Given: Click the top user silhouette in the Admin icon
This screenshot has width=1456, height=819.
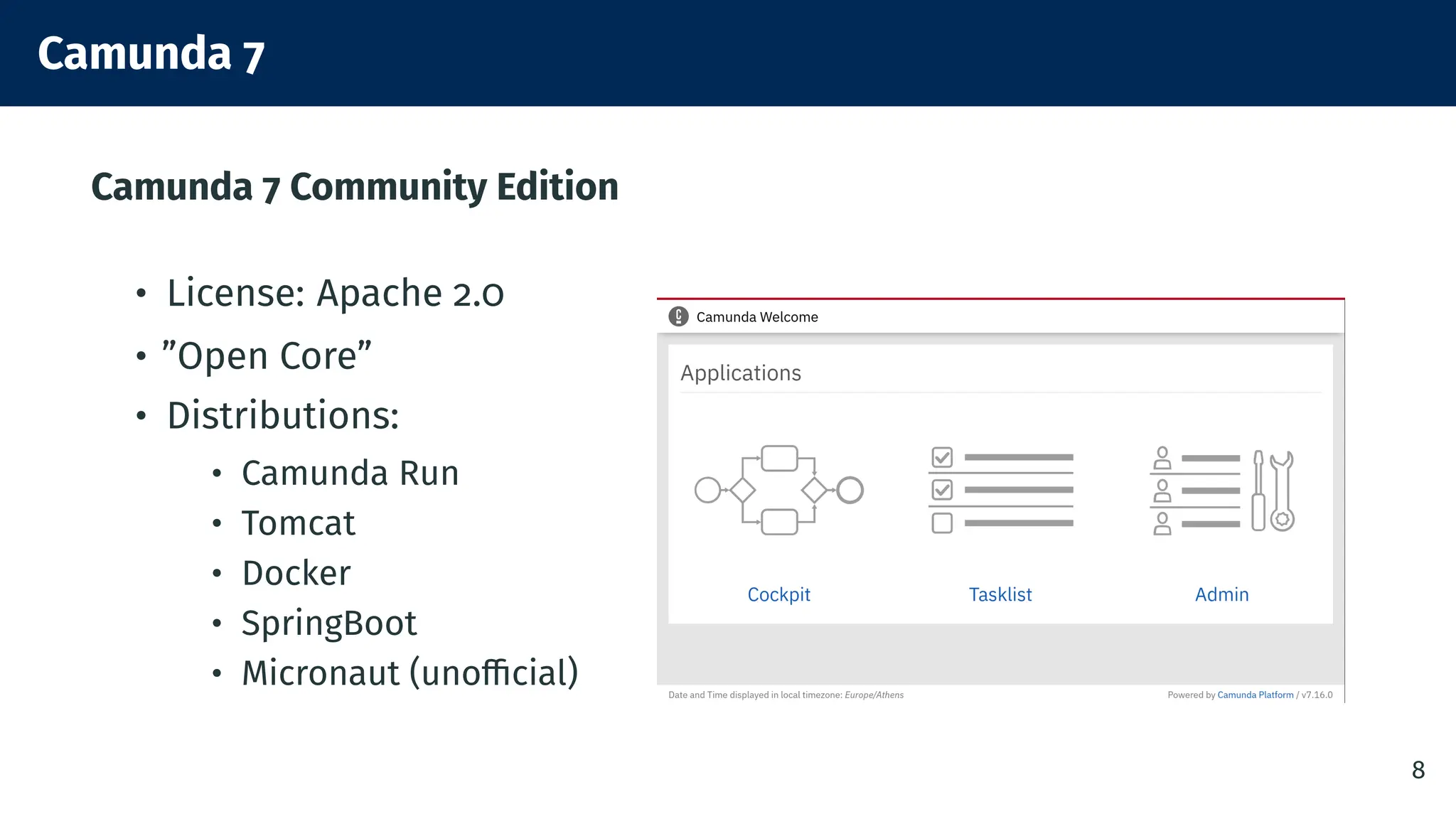Looking at the screenshot, I should click(1162, 458).
